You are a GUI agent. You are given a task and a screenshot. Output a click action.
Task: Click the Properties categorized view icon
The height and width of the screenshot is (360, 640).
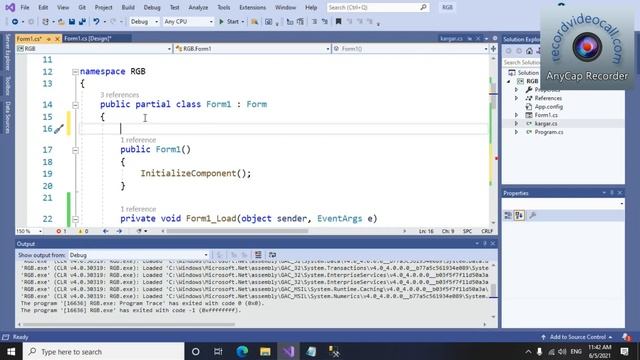pyautogui.click(x=508, y=215)
